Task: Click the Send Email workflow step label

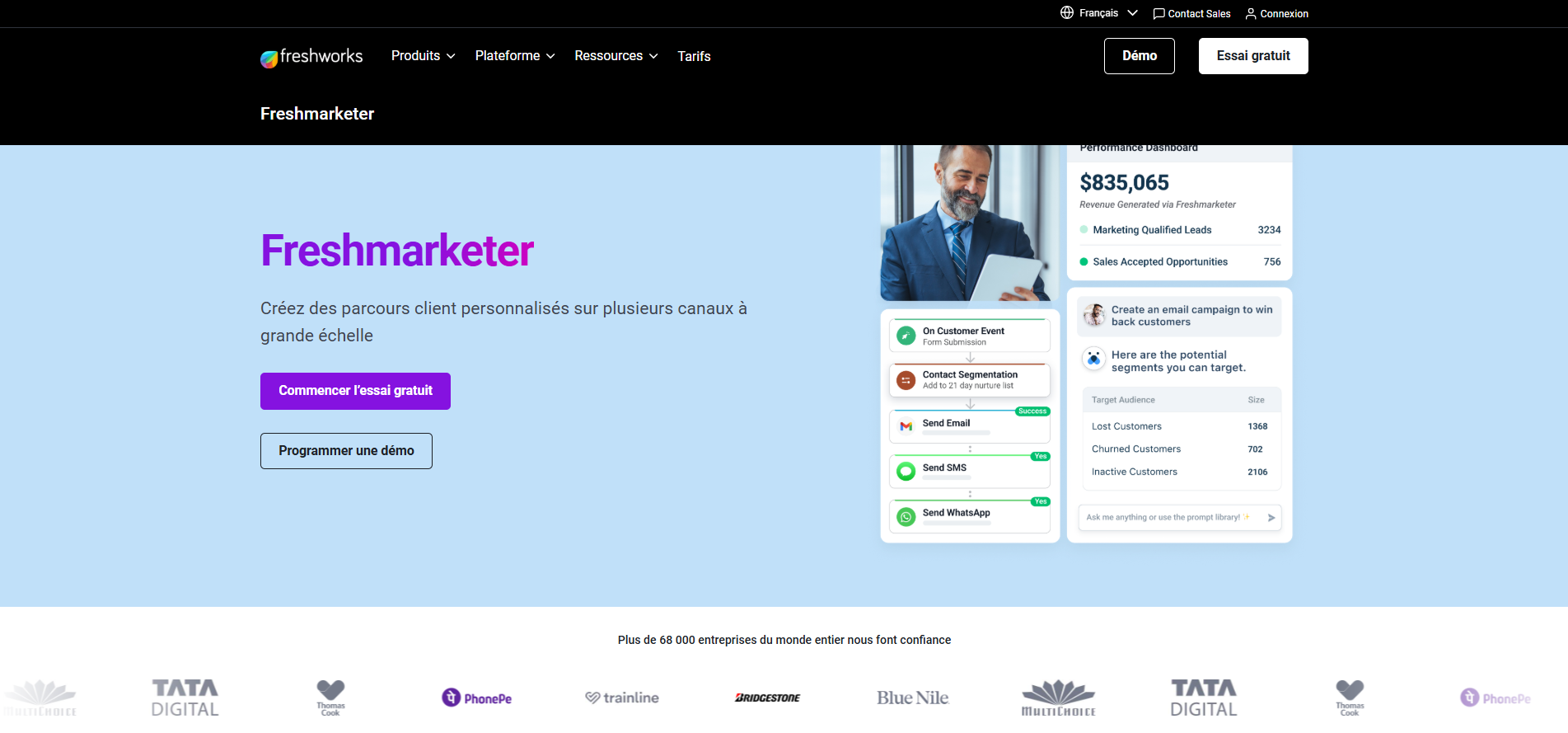Action: [x=946, y=423]
